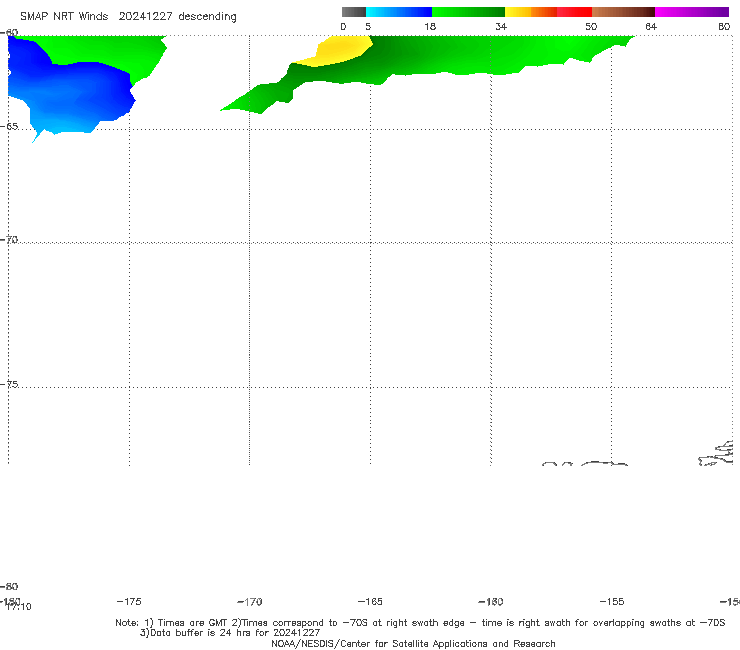This screenshot has width=740, height=650.
Task: Click the color bar label "0"
Action: (x=343, y=27)
